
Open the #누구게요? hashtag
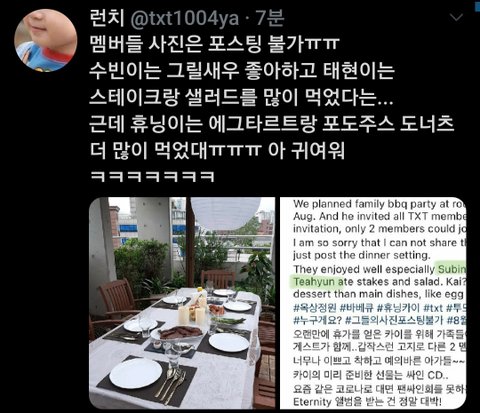[x=318, y=320]
